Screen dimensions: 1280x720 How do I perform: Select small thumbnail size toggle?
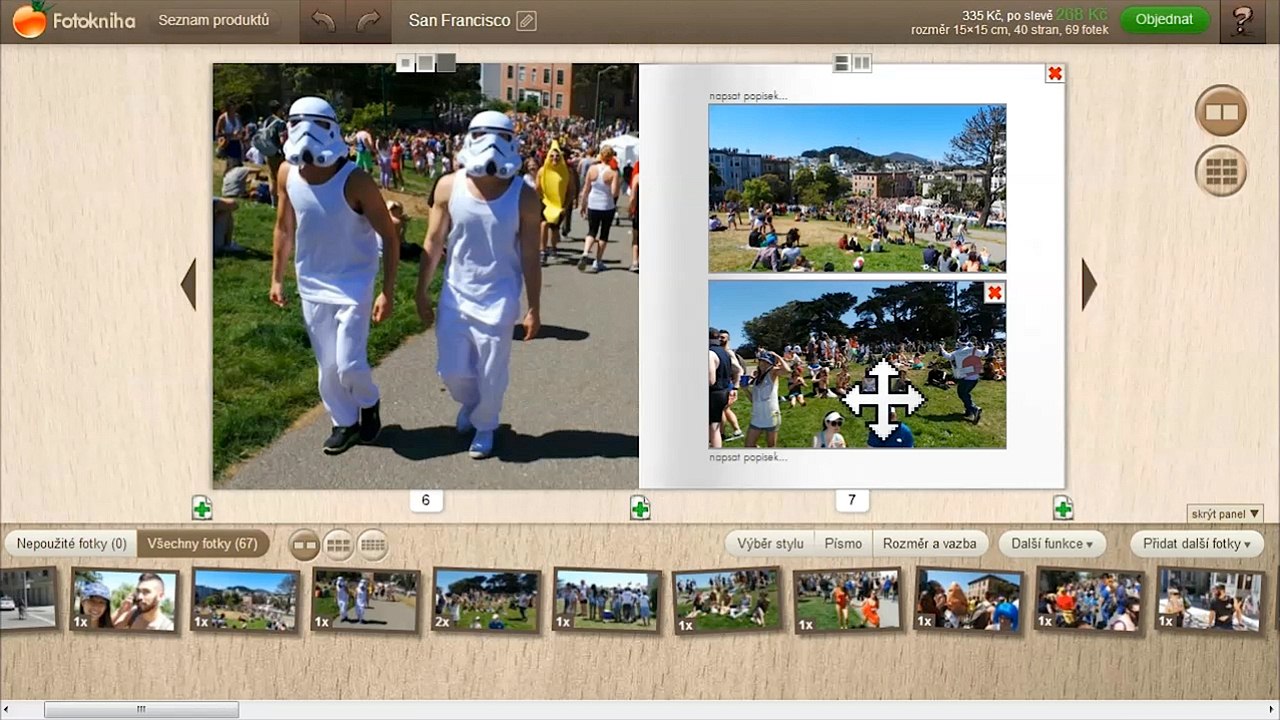(373, 545)
